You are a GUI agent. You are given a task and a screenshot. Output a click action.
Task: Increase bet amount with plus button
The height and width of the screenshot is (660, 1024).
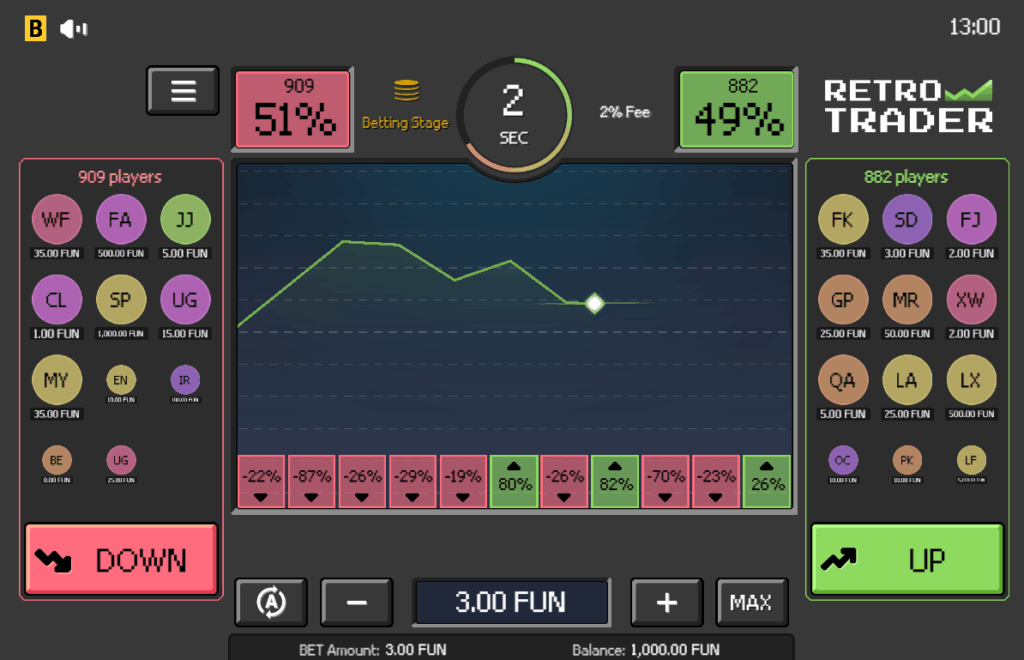coord(667,602)
